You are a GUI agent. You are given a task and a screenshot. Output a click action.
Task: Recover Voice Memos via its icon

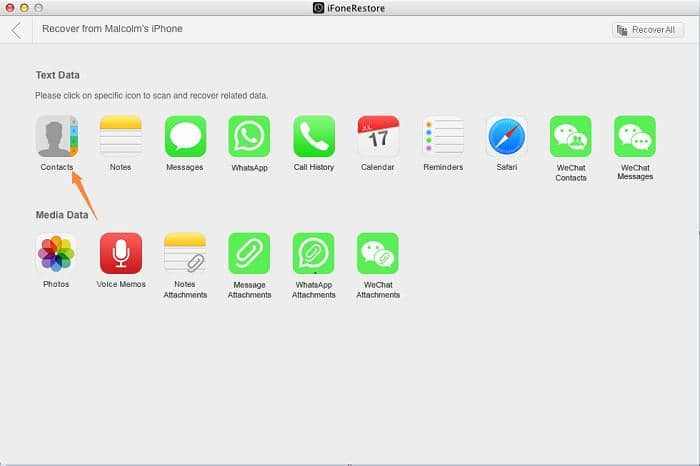coord(121,253)
